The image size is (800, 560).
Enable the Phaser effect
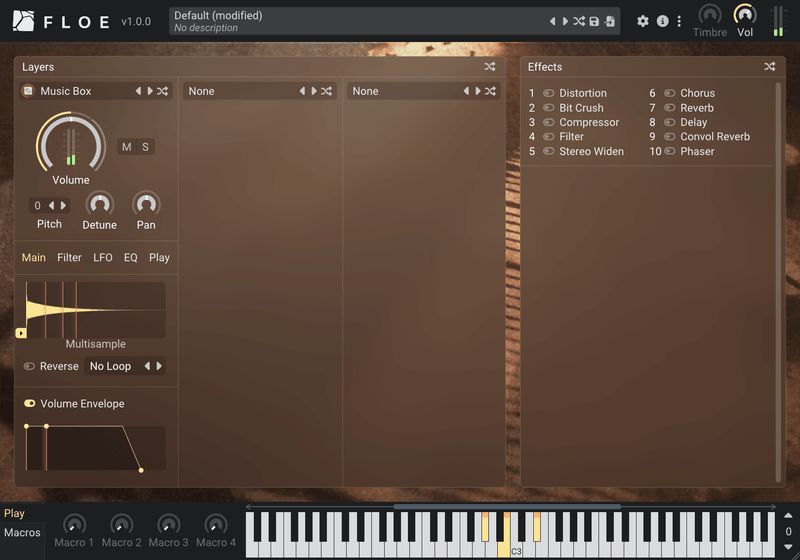(669, 151)
